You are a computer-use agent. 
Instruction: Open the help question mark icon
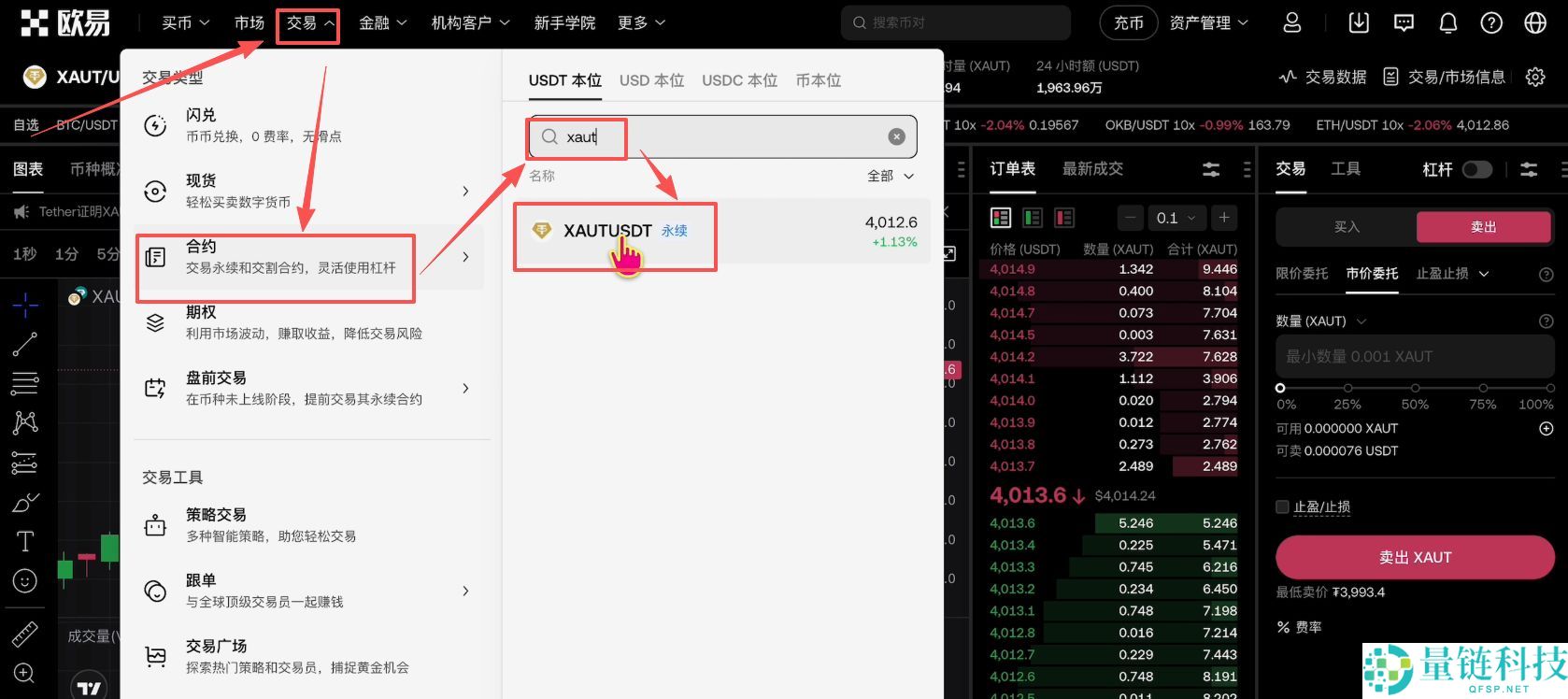1491,23
